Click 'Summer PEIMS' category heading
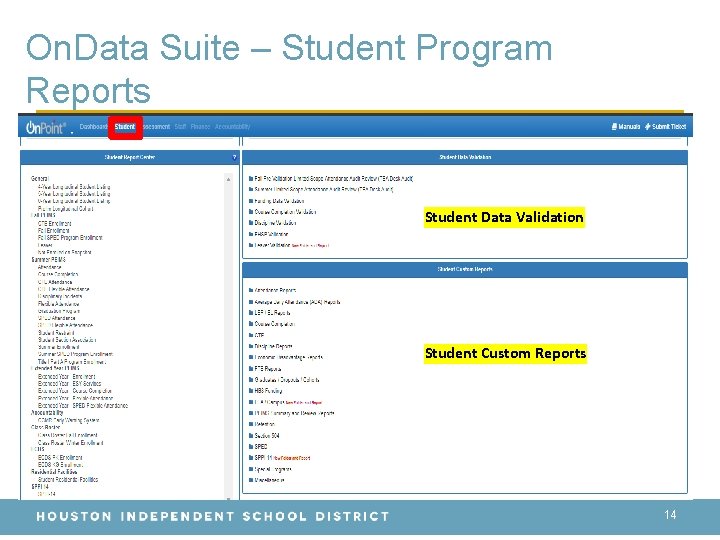The image size is (720, 540). 48,260
